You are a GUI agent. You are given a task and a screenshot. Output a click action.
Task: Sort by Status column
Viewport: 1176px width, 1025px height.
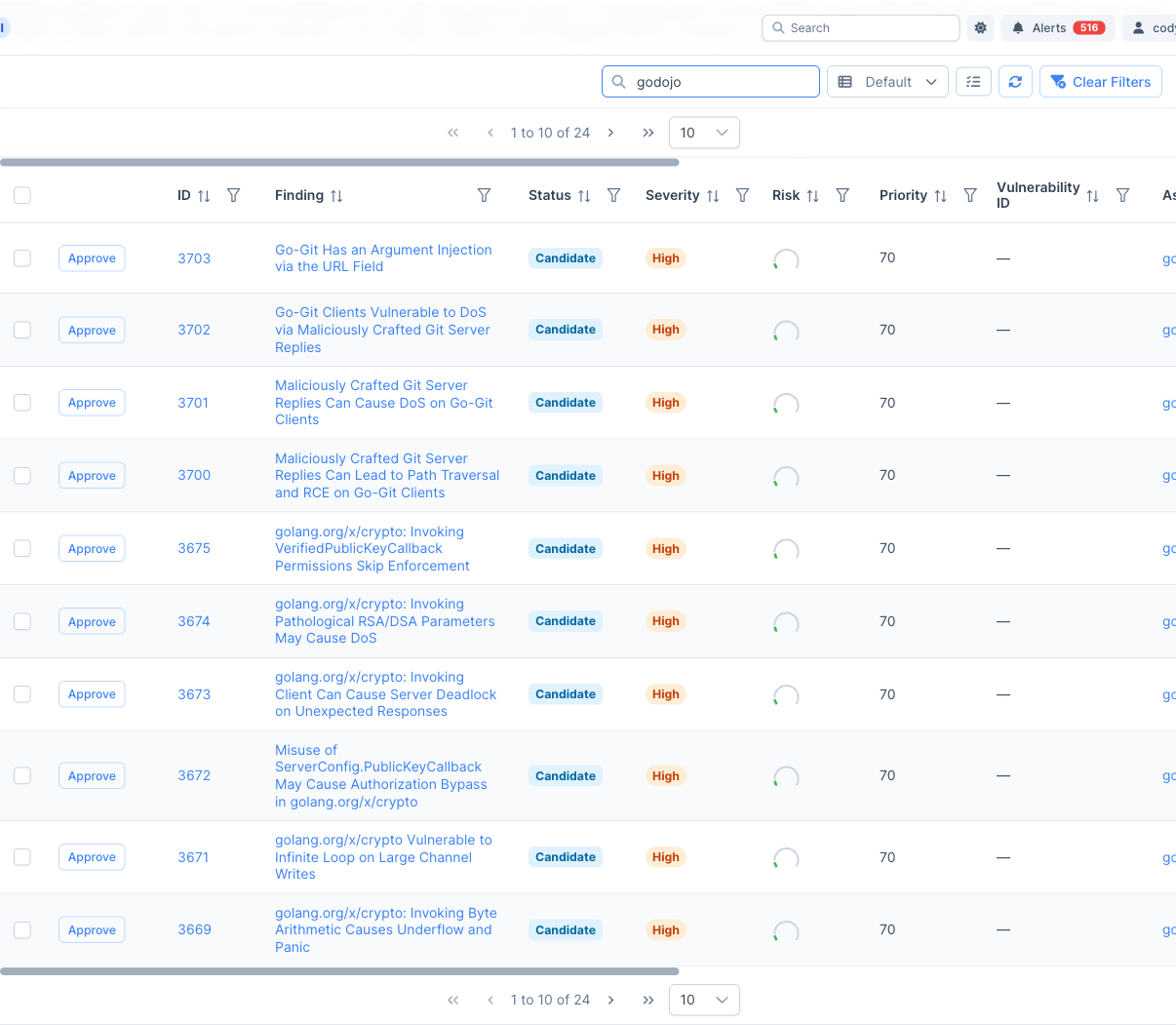(x=584, y=196)
